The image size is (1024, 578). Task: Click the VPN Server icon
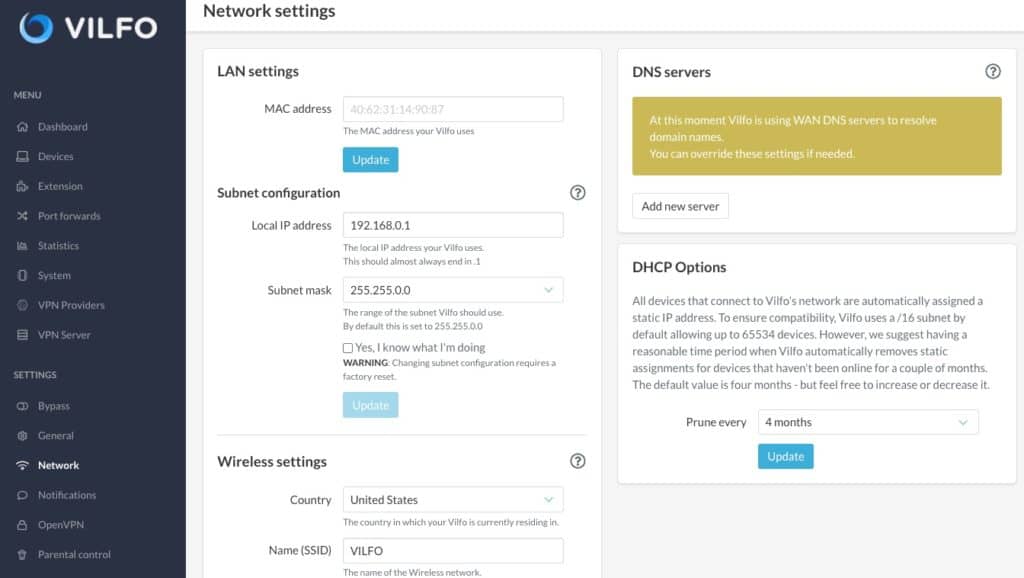click(x=22, y=335)
